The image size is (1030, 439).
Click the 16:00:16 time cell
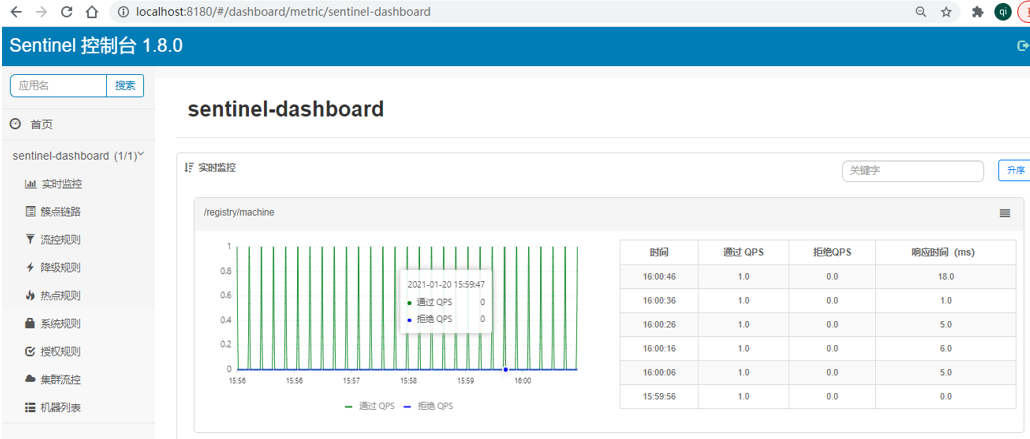[659, 348]
